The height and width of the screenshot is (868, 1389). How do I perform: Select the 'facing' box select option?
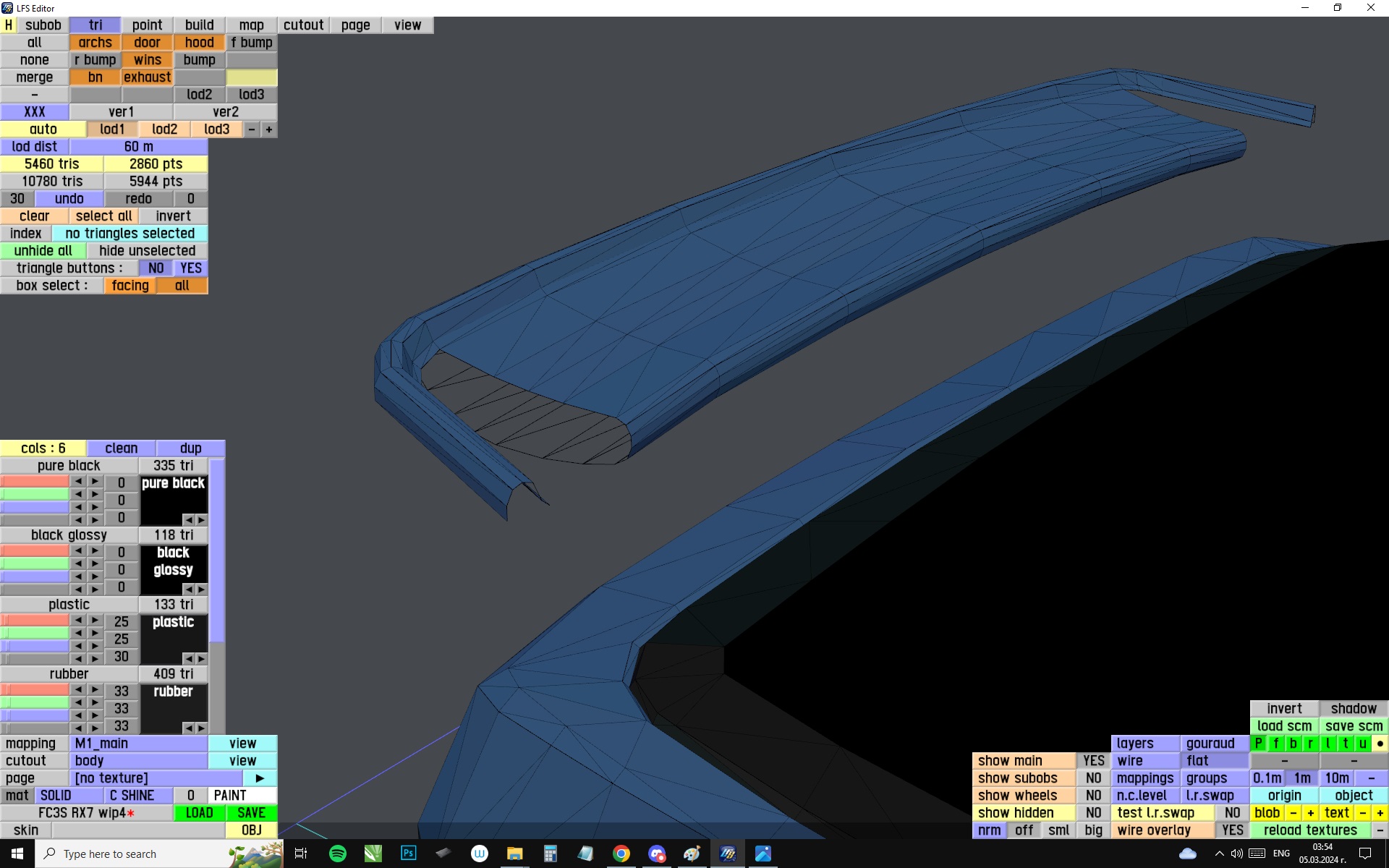[130, 286]
